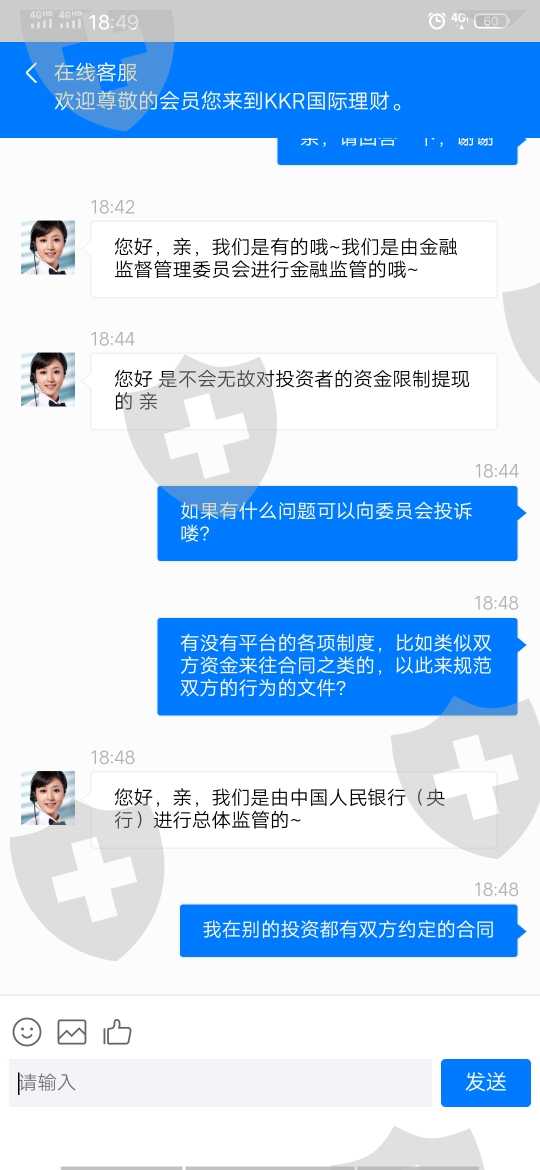Select sent message 我在别的投资都有双方约定的合同
The image size is (540, 1170).
click(x=348, y=930)
